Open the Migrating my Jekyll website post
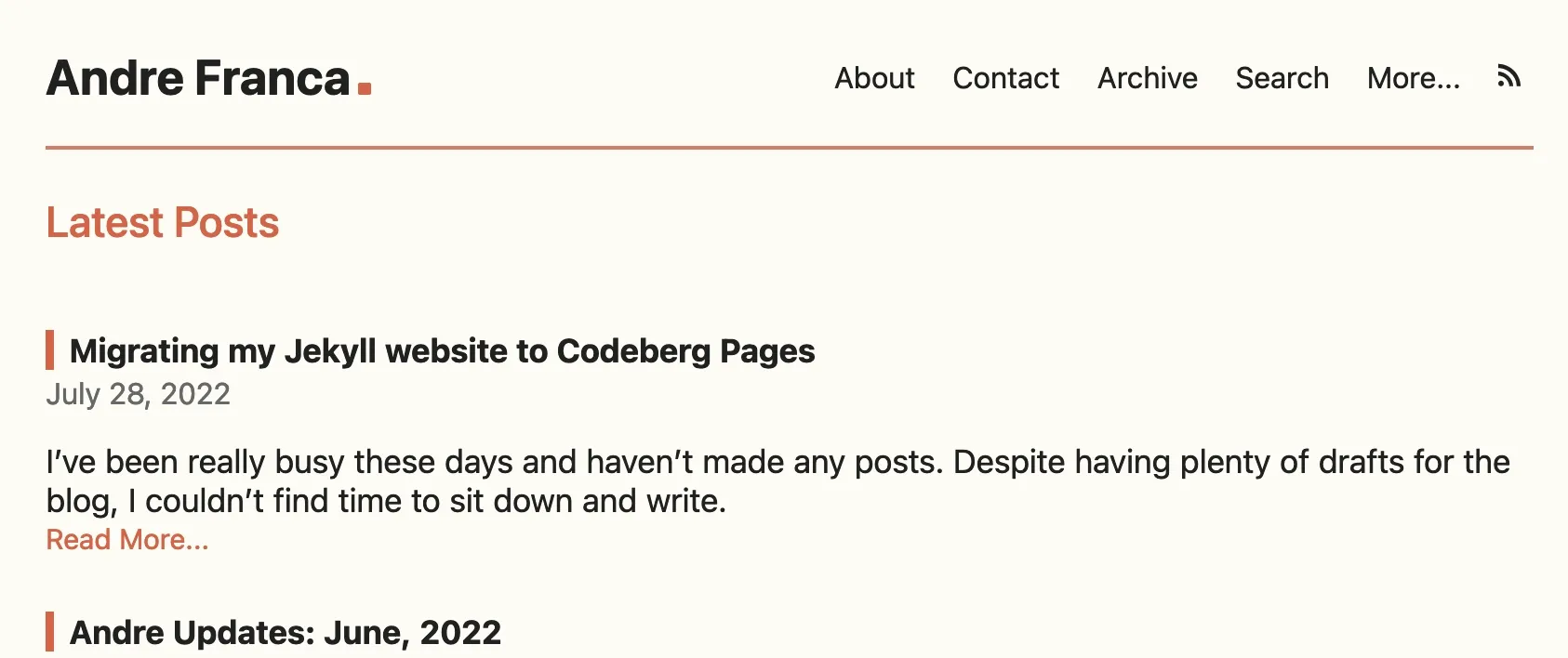Screen dimensions: 1568x658 coord(442,351)
